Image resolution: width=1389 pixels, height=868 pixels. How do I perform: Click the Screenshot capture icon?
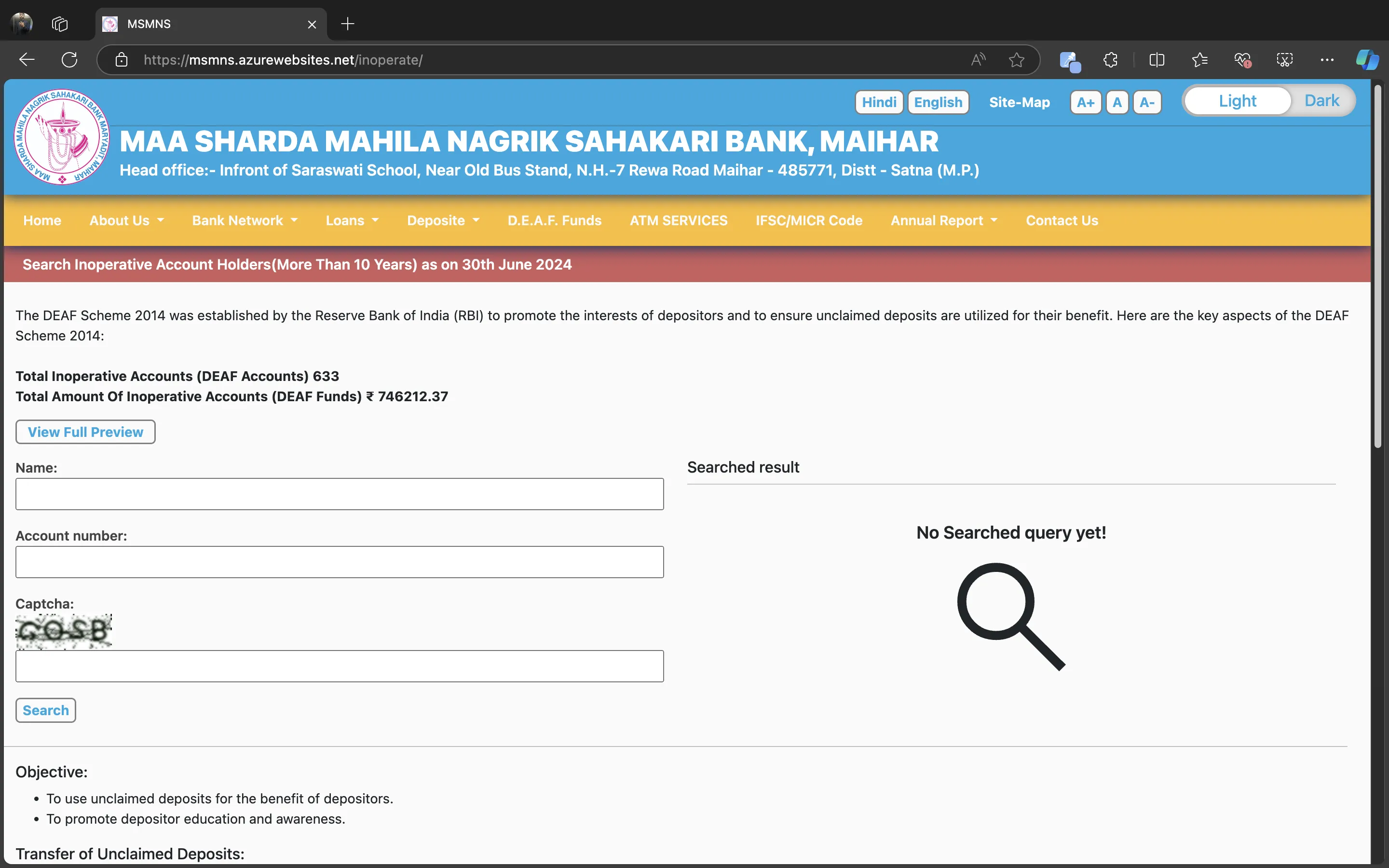point(1284,60)
